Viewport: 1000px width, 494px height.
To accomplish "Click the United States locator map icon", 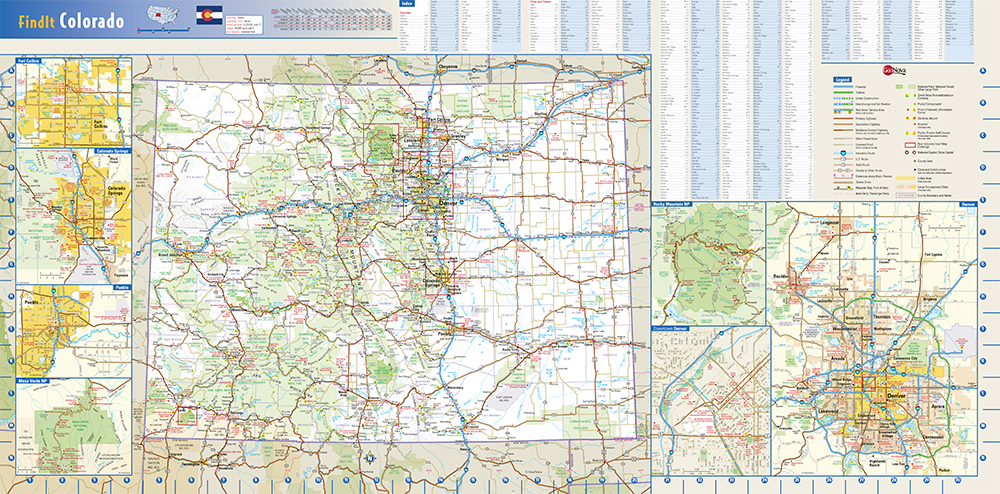I will click(x=163, y=15).
